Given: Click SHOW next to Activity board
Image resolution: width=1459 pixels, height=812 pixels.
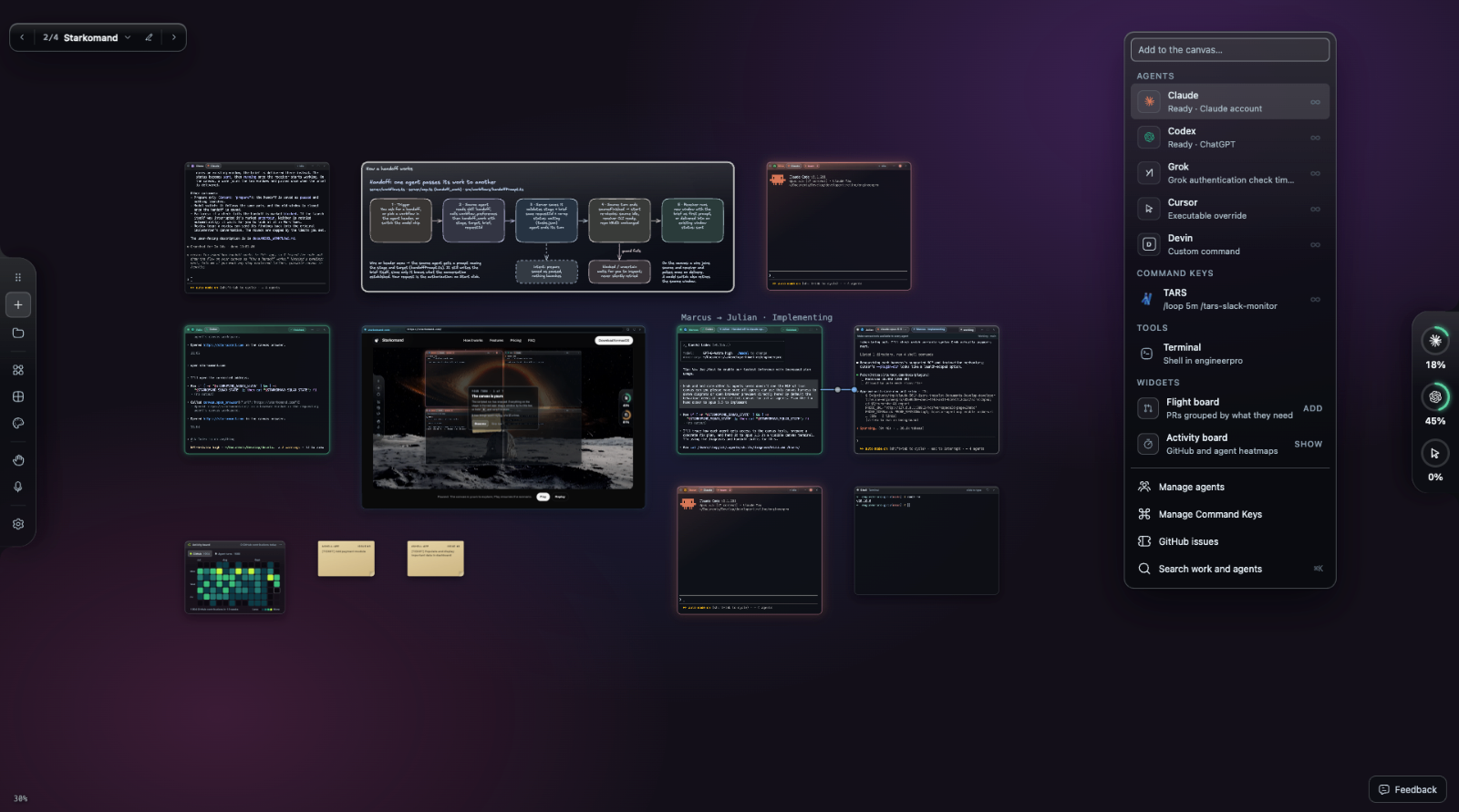Looking at the screenshot, I should (x=1308, y=444).
